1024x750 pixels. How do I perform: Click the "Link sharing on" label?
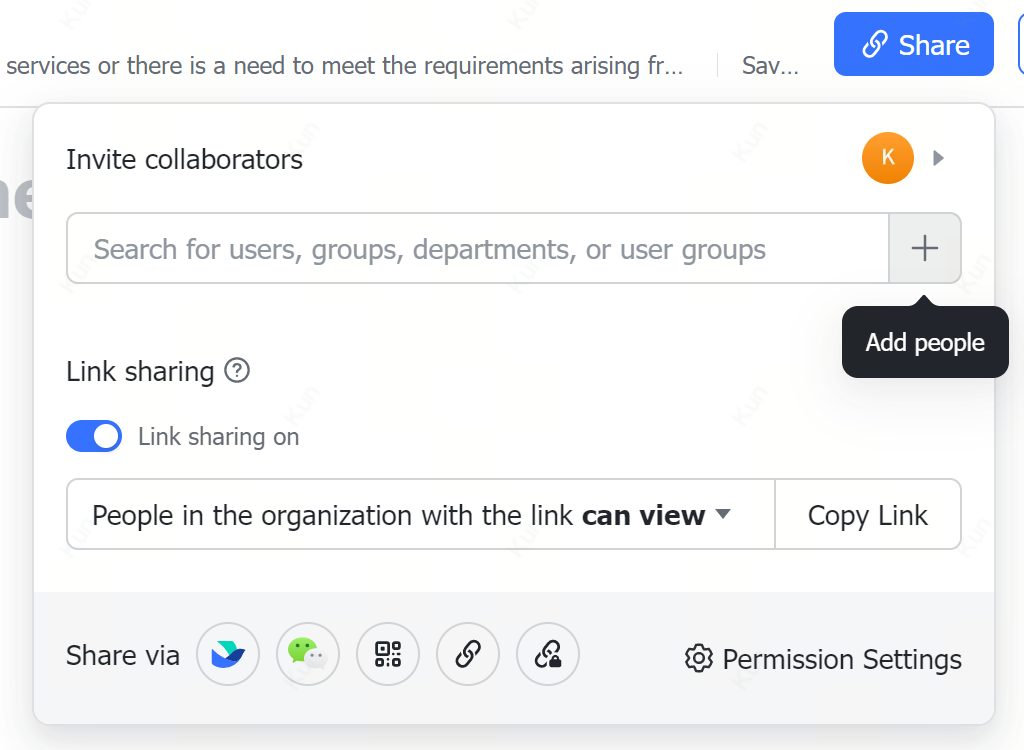pos(218,437)
